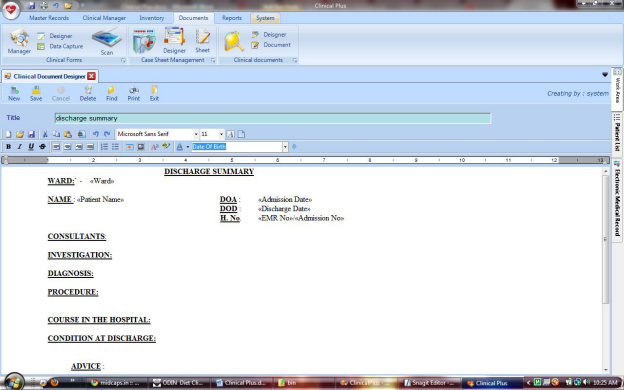Open font color dropdown arrow

[x=188, y=147]
